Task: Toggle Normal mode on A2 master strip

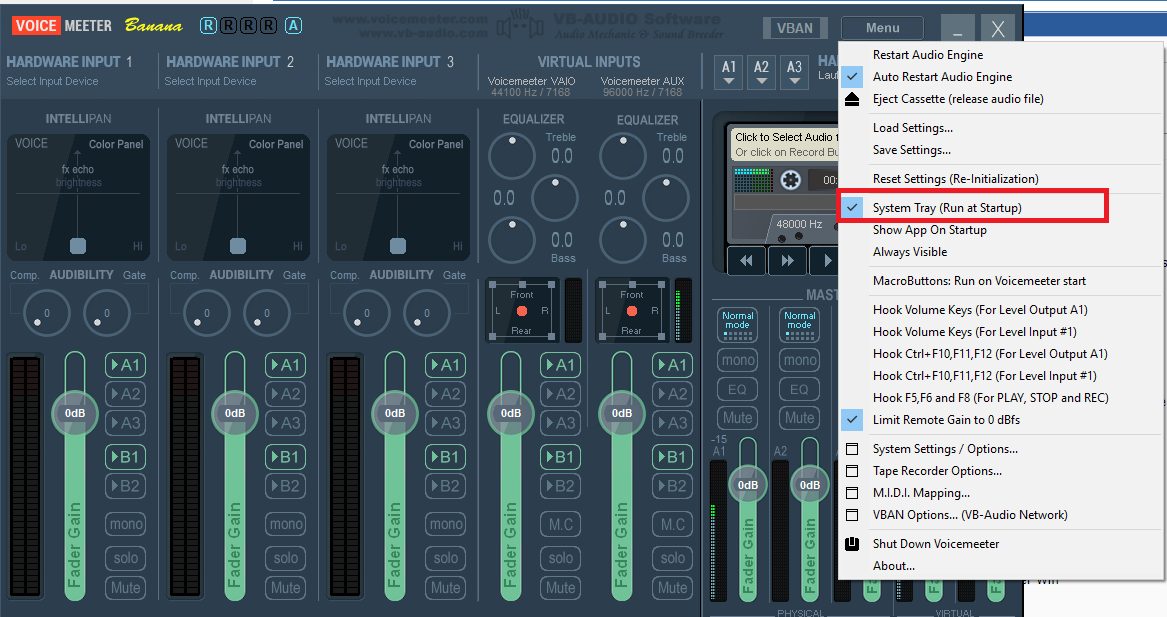Action: 799,325
